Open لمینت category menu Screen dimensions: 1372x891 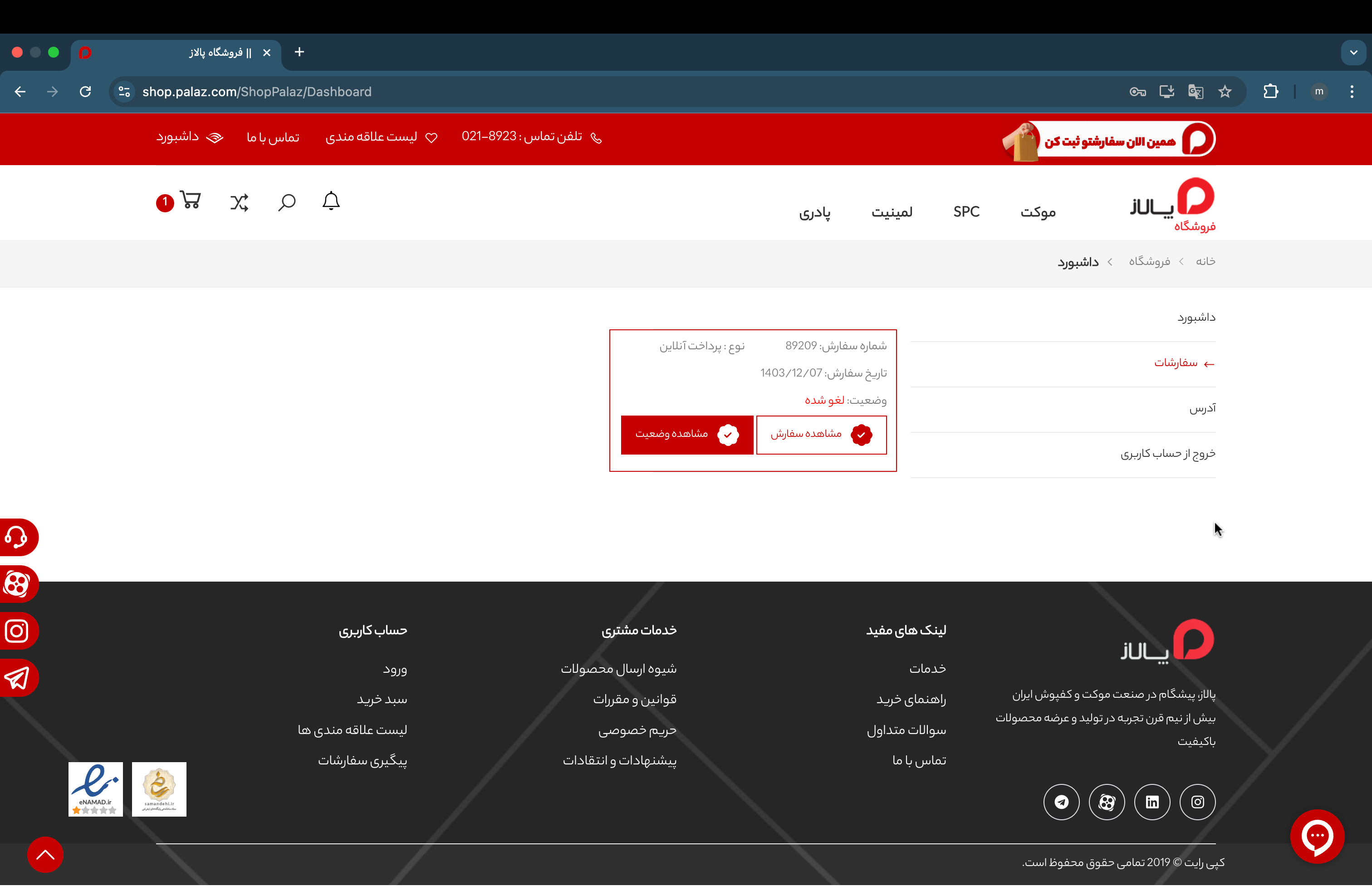click(892, 212)
